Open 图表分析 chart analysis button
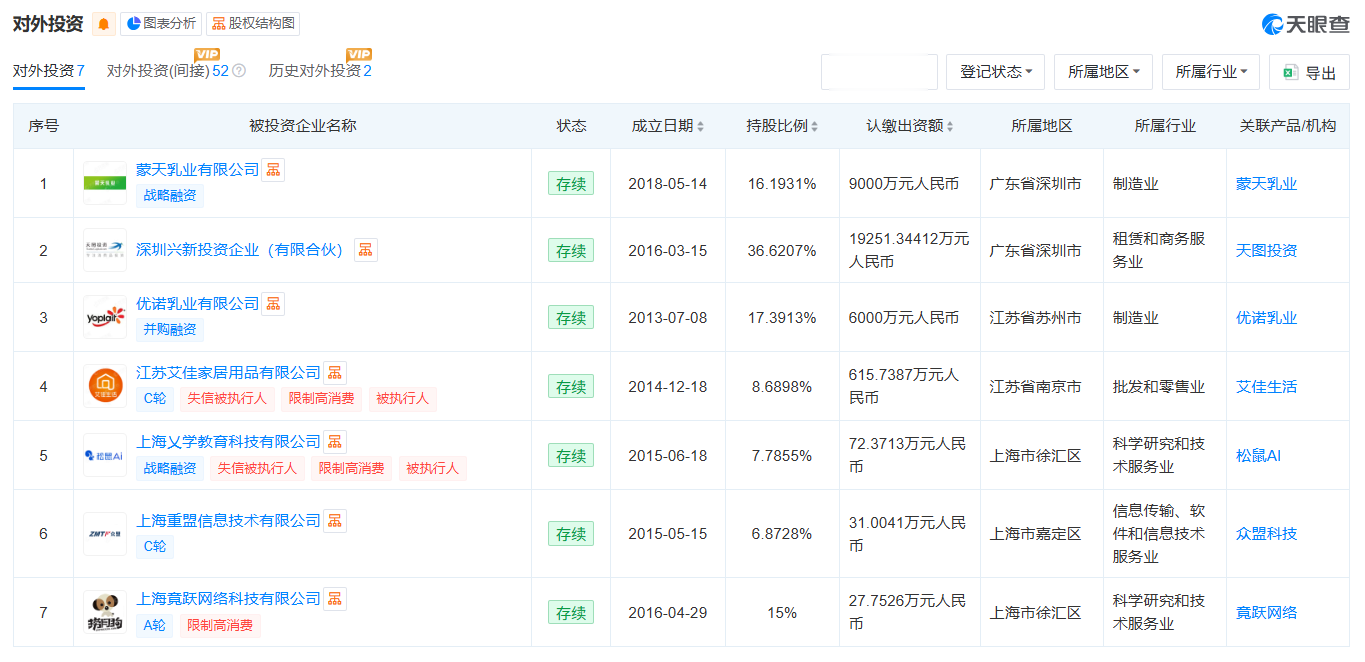The height and width of the screenshot is (662, 1365). tap(160, 24)
